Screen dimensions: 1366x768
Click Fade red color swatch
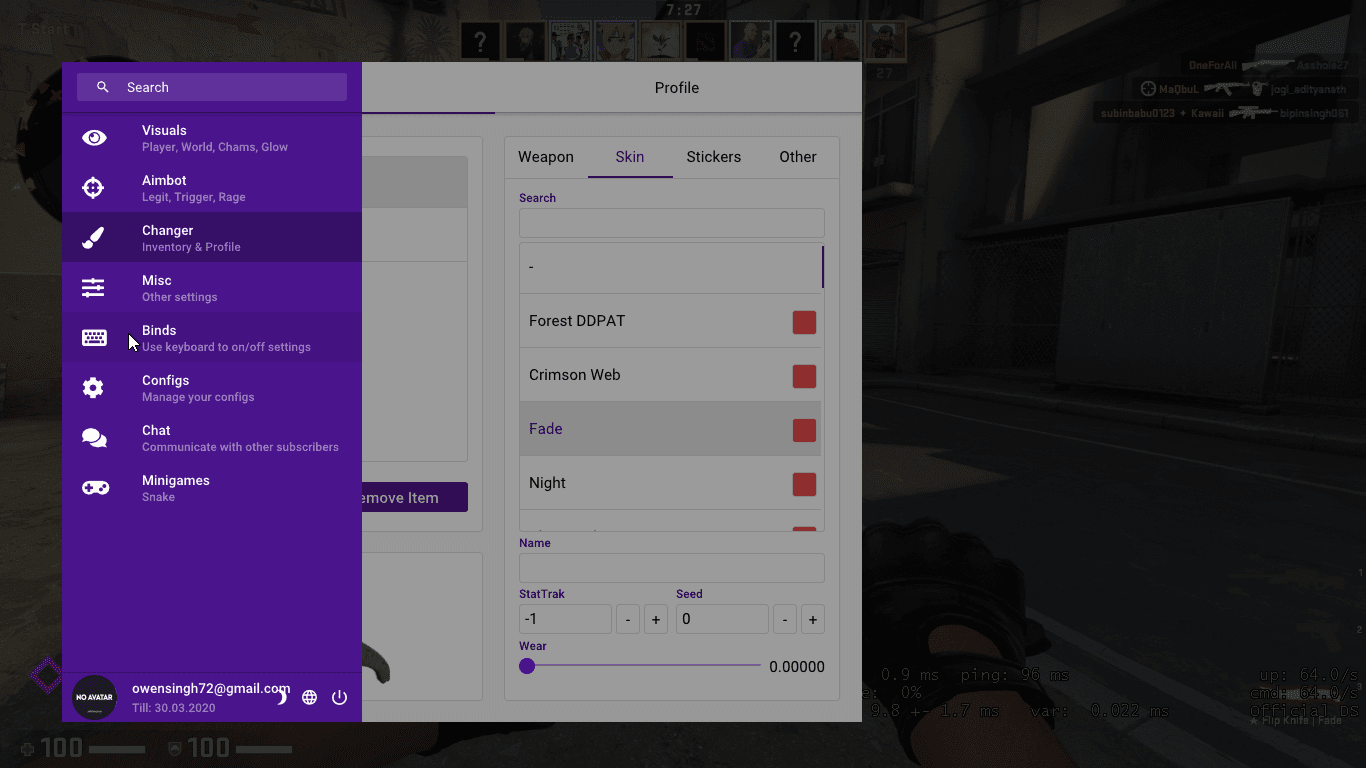pos(804,430)
